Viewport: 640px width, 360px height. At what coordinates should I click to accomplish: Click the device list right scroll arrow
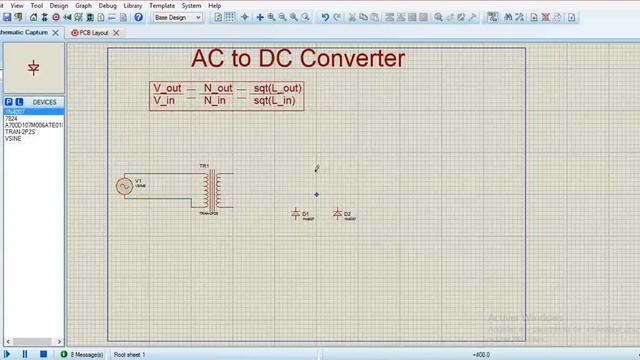point(60,341)
